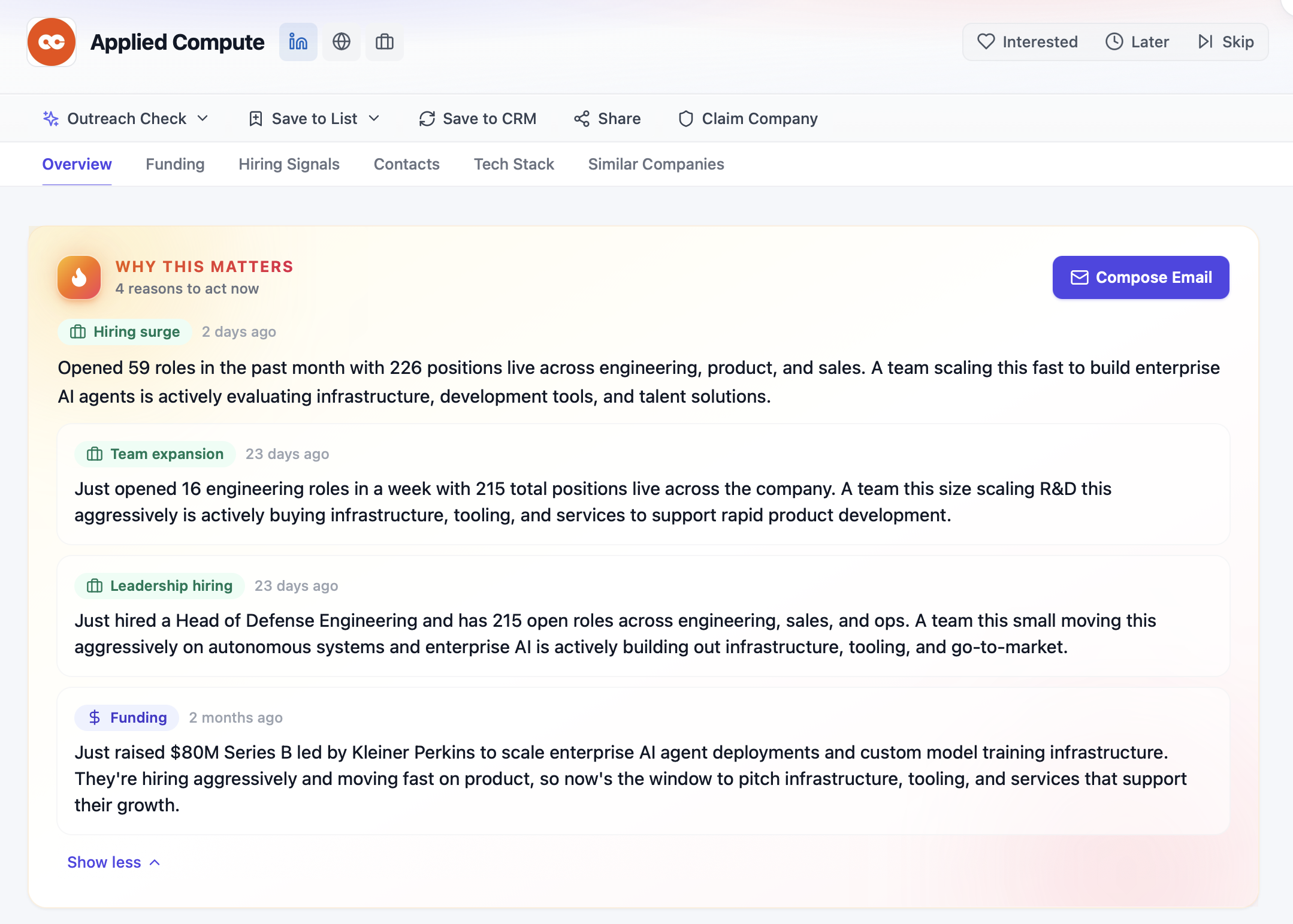1293x924 pixels.
Task: Click the skip-forward icon
Action: (x=1206, y=42)
